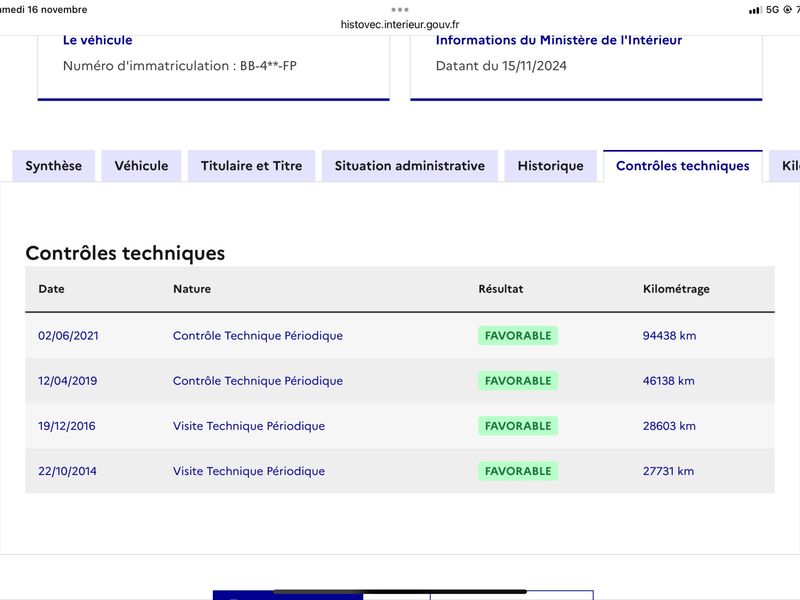
Task: Tap the histovec.interieur.gouv.fr address bar
Action: pos(400,24)
